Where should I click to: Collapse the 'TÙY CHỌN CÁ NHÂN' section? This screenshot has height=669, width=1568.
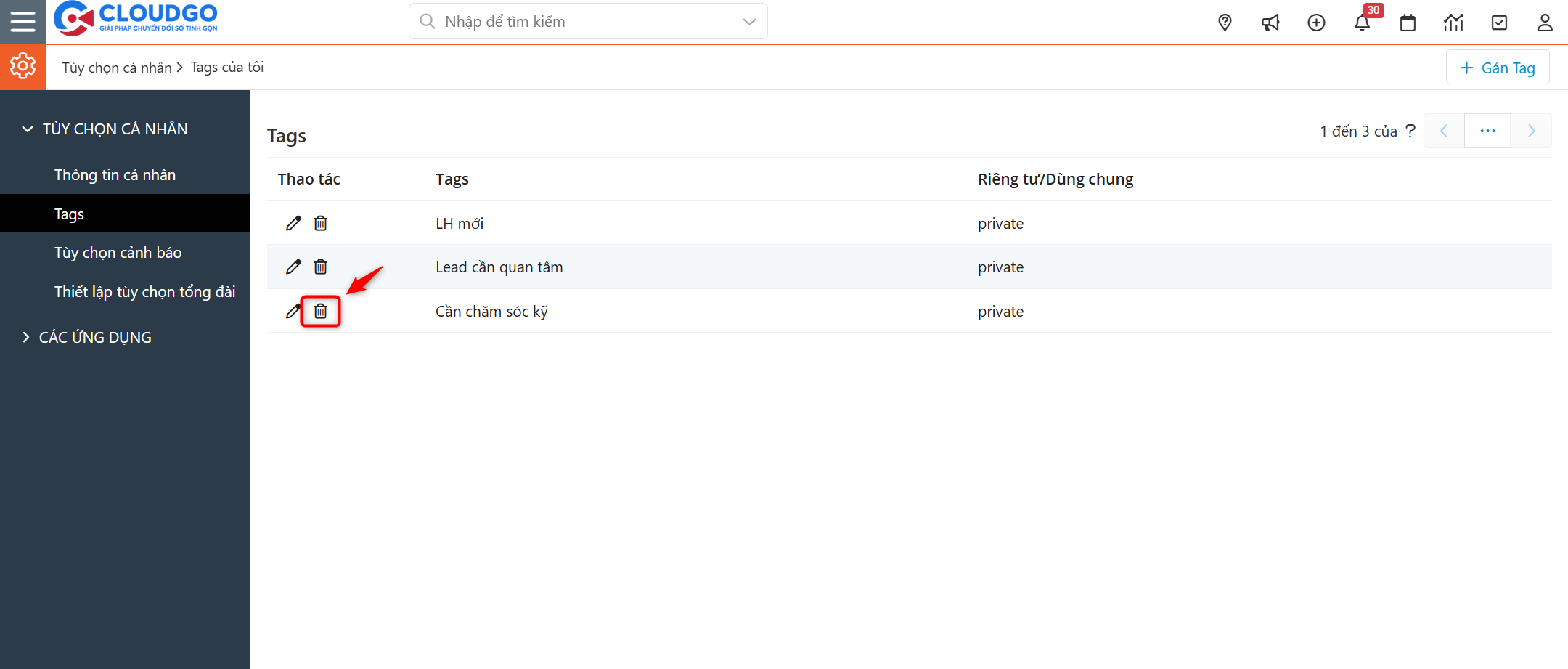[27, 129]
